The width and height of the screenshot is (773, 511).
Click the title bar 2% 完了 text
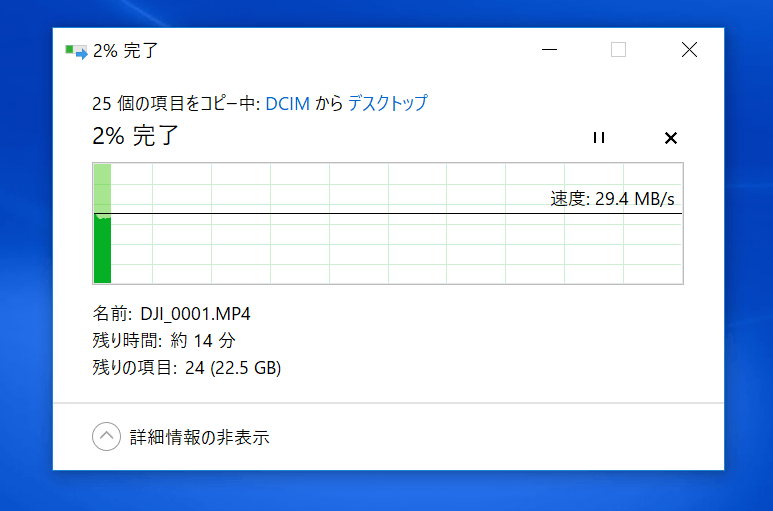click(126, 51)
